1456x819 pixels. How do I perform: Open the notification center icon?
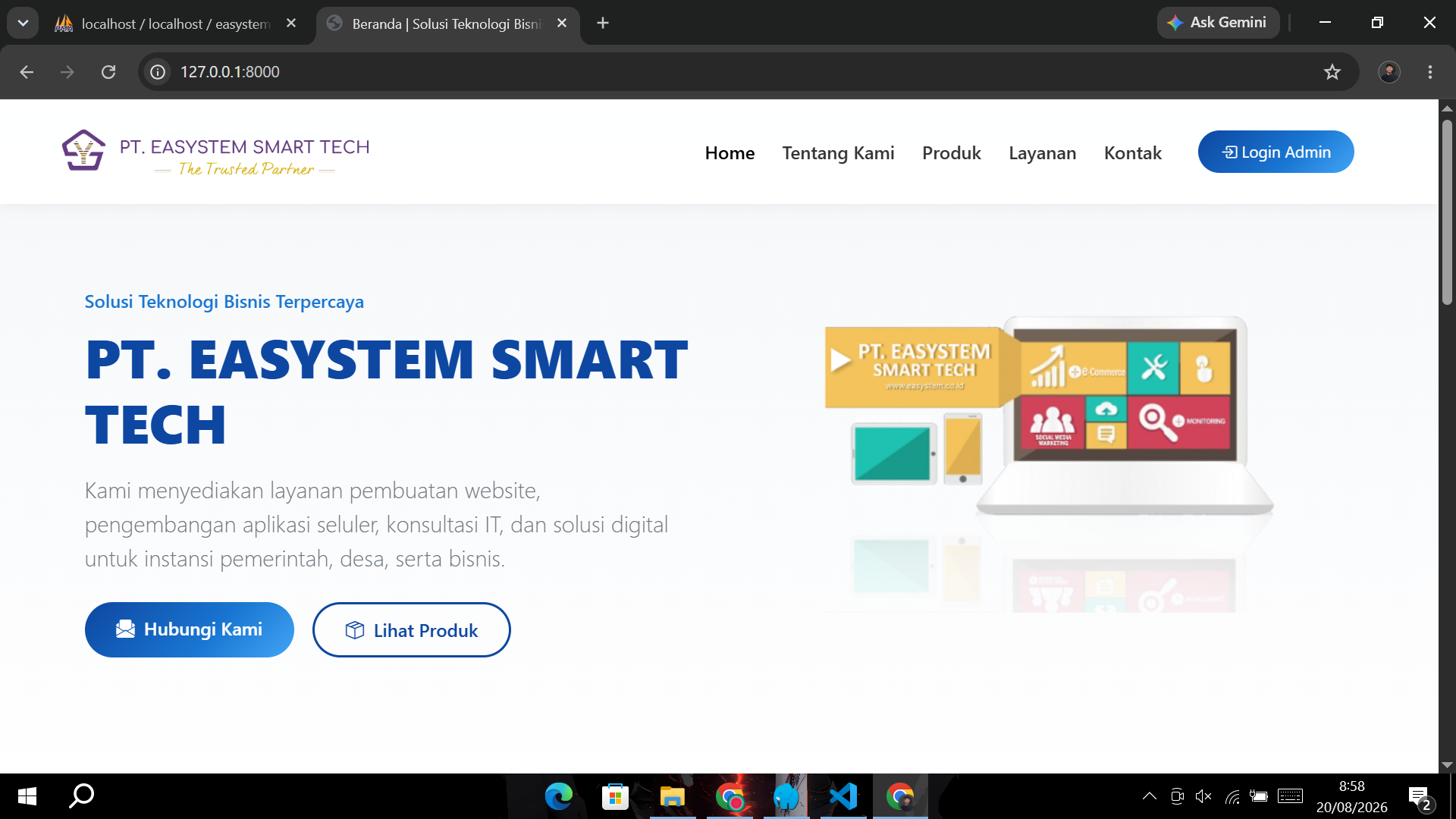pos(1420,798)
